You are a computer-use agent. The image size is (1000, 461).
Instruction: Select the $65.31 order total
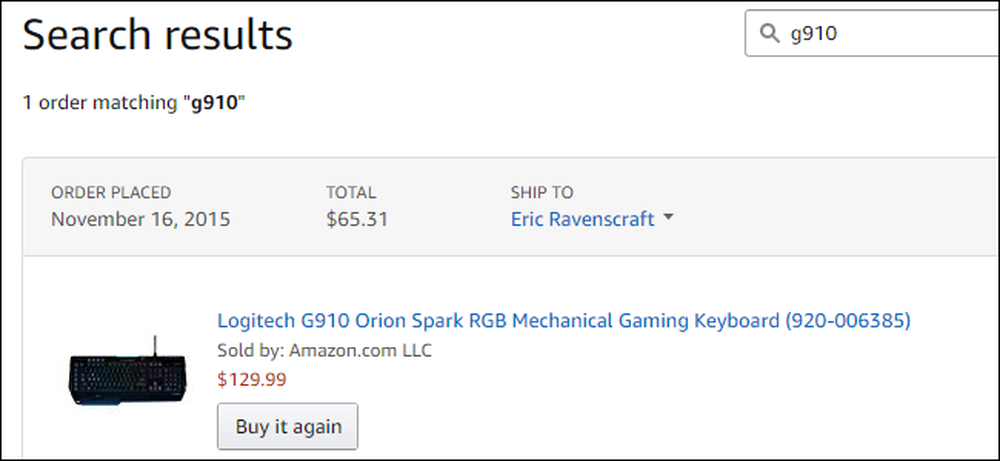tap(357, 219)
